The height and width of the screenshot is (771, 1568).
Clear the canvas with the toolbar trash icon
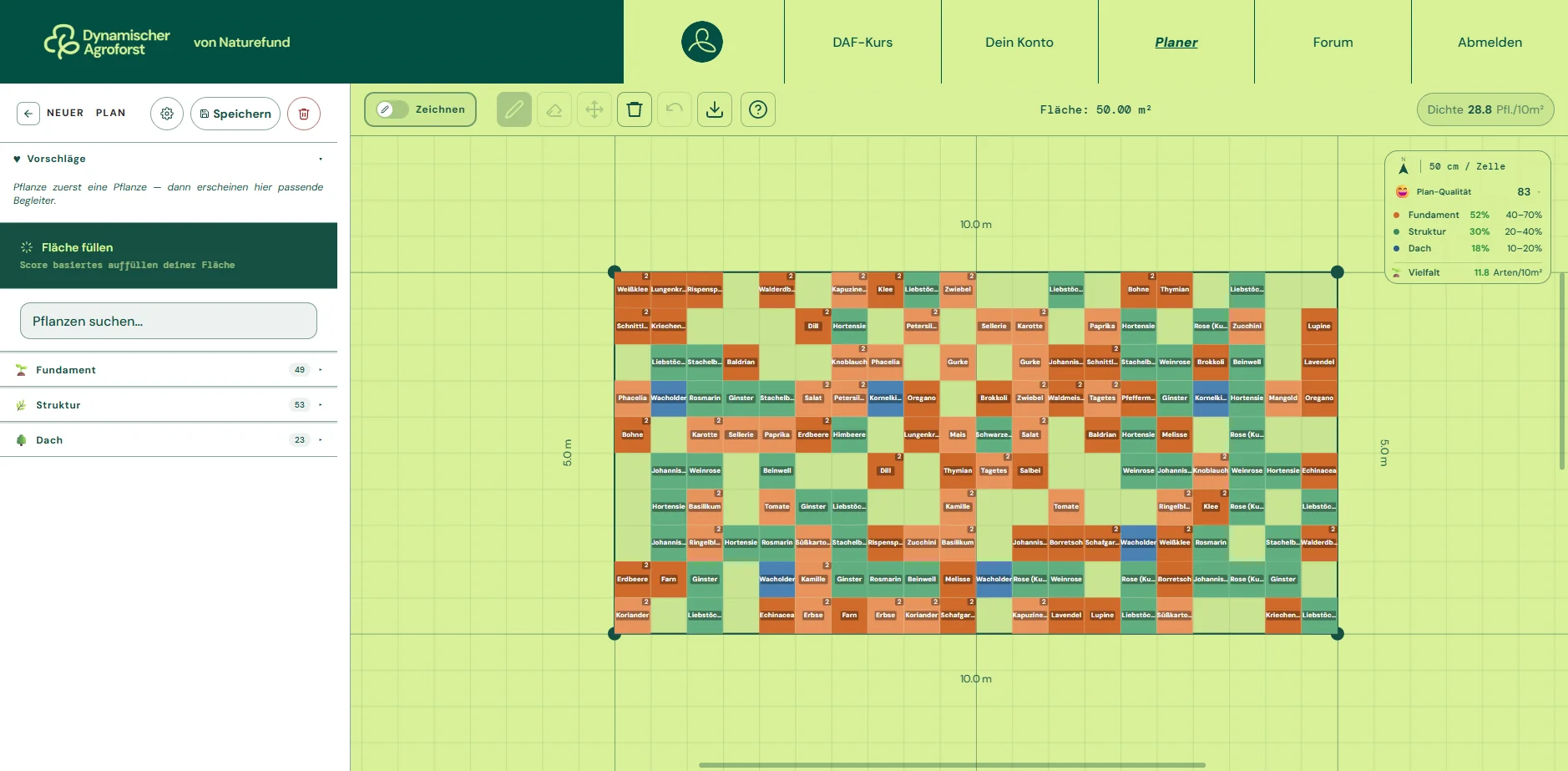coord(635,109)
